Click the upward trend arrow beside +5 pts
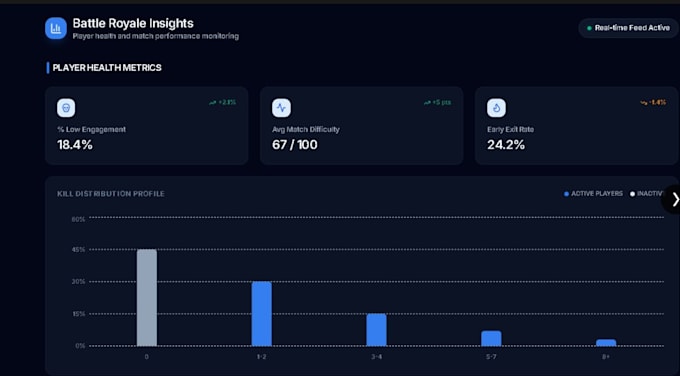Viewport: 680px width, 376px height. tap(427, 103)
